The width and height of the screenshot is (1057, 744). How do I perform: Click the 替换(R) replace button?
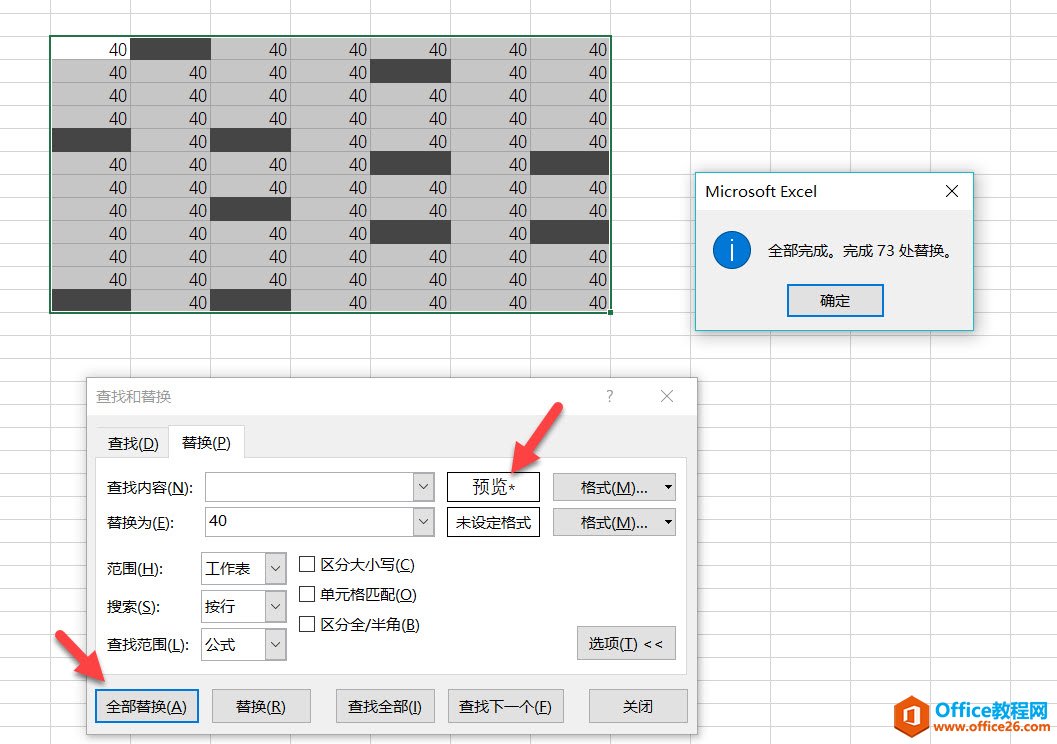click(x=261, y=706)
